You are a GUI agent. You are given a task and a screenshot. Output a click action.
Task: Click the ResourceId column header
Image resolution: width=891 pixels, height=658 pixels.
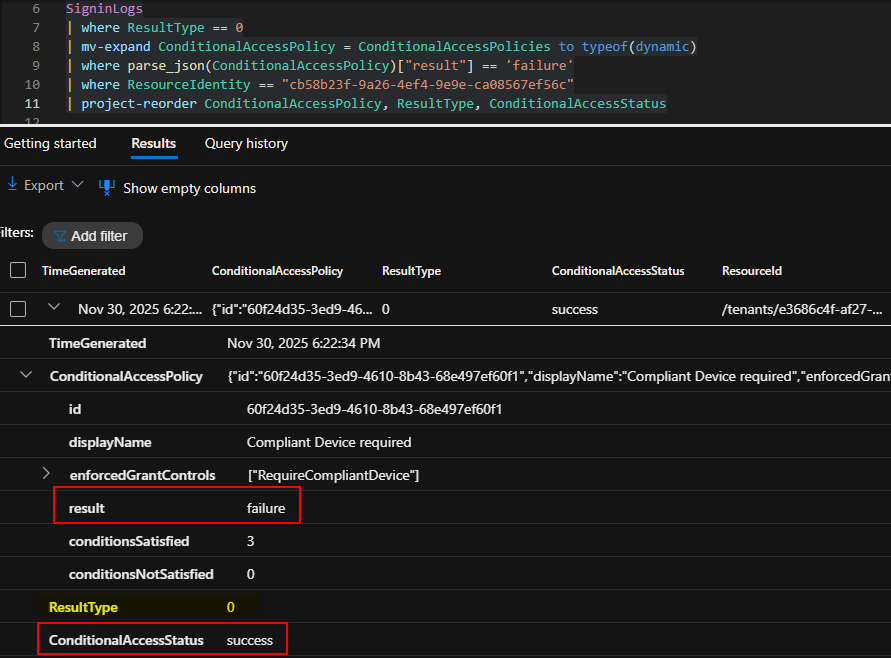751,271
